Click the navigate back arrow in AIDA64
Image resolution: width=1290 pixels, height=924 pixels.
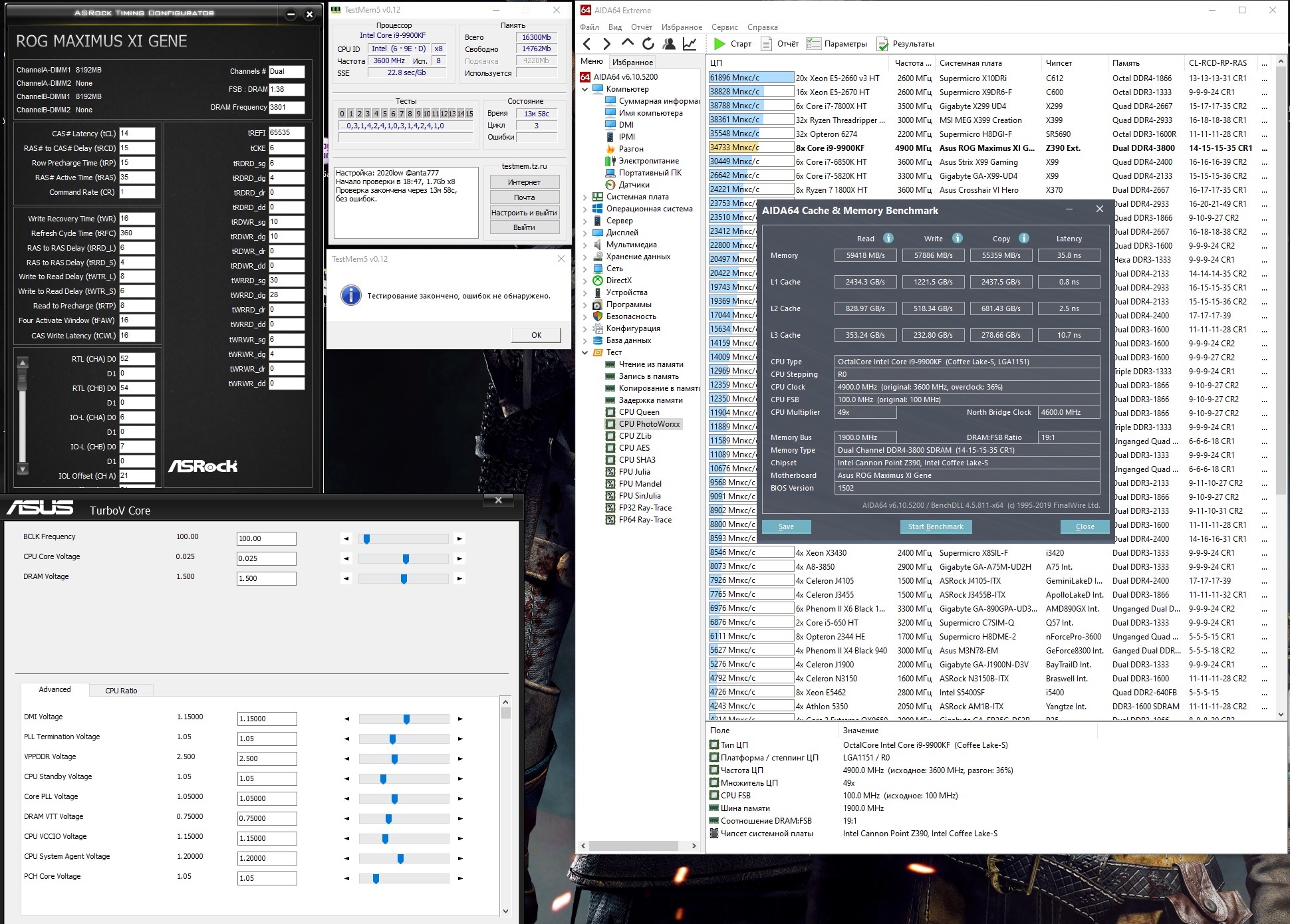click(586, 44)
